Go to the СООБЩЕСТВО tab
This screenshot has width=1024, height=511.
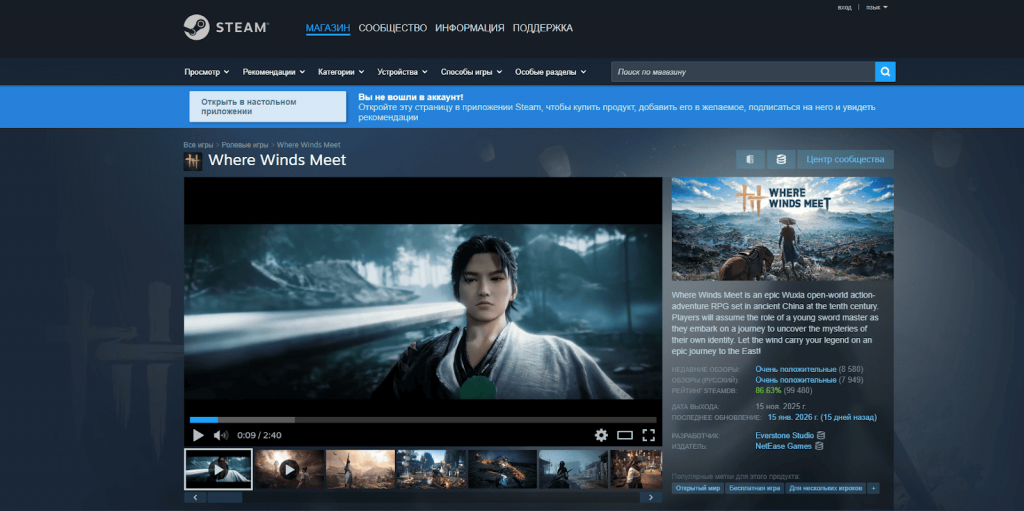[392, 28]
